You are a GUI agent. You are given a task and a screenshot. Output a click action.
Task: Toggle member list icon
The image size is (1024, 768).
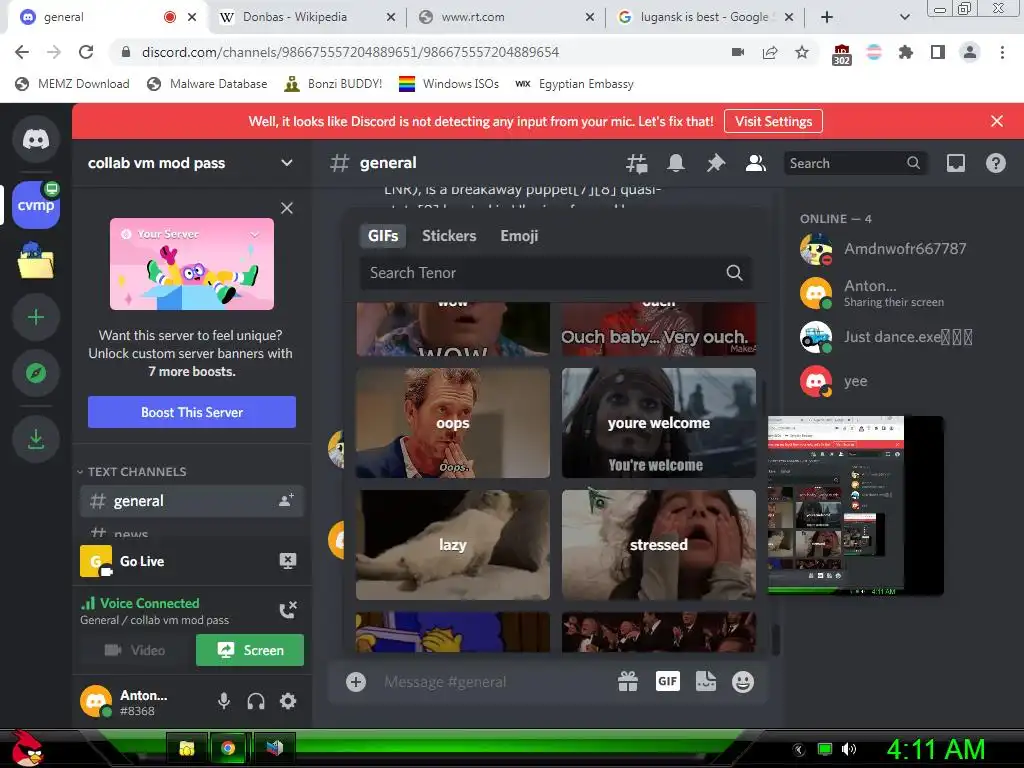click(756, 163)
